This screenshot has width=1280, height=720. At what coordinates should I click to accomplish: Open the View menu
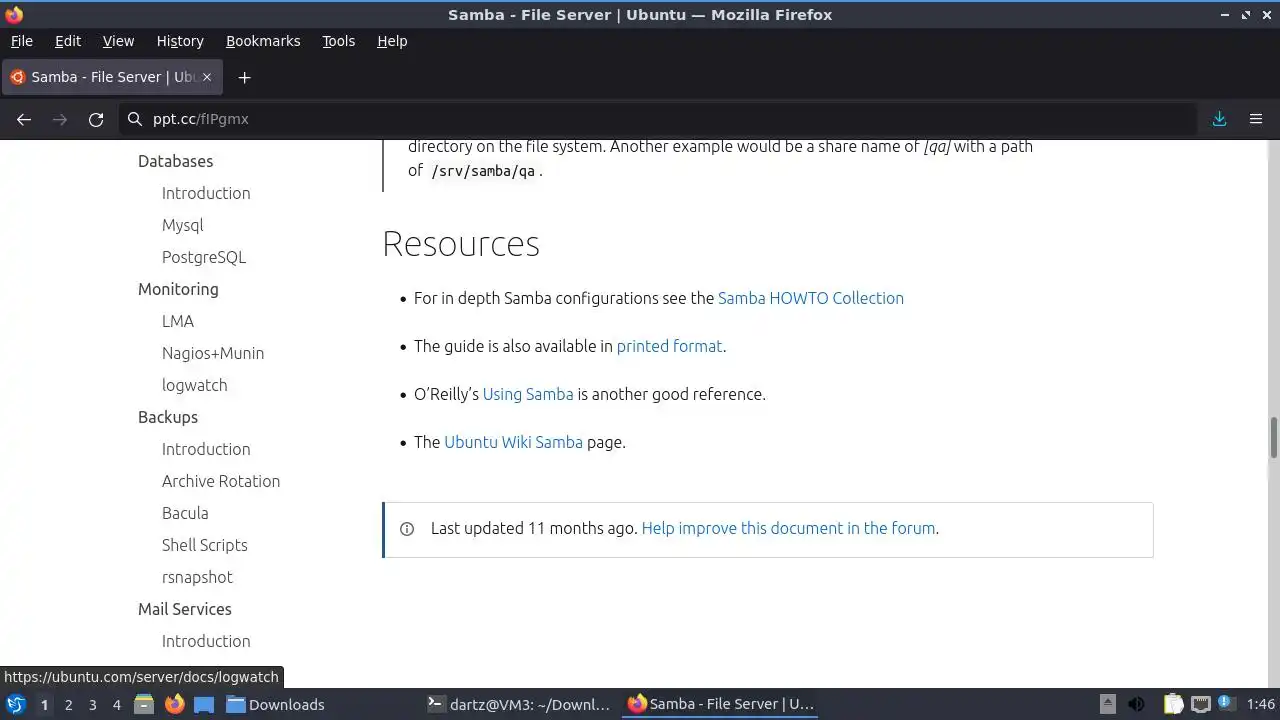118,41
